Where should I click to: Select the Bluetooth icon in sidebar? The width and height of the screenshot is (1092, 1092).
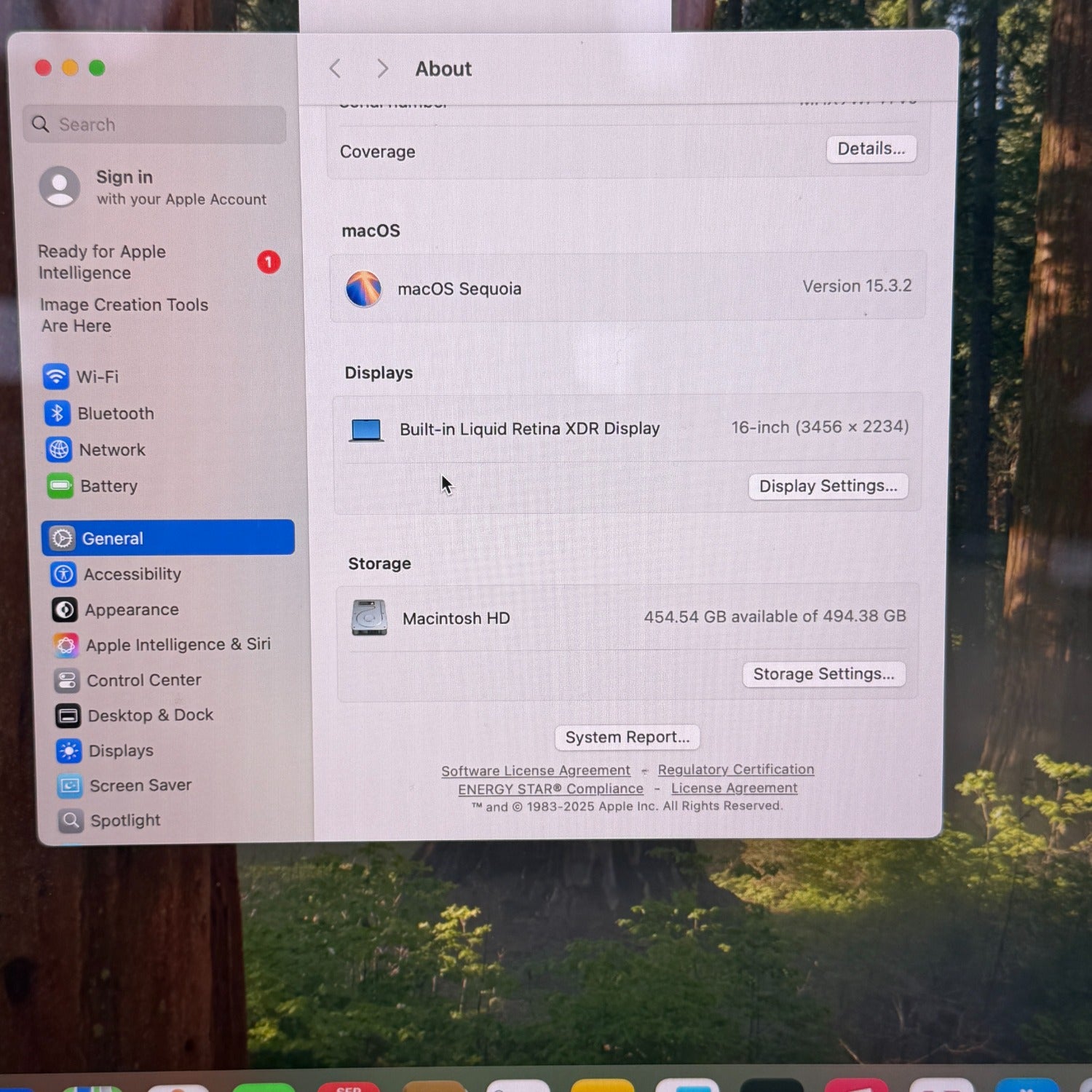tap(57, 413)
